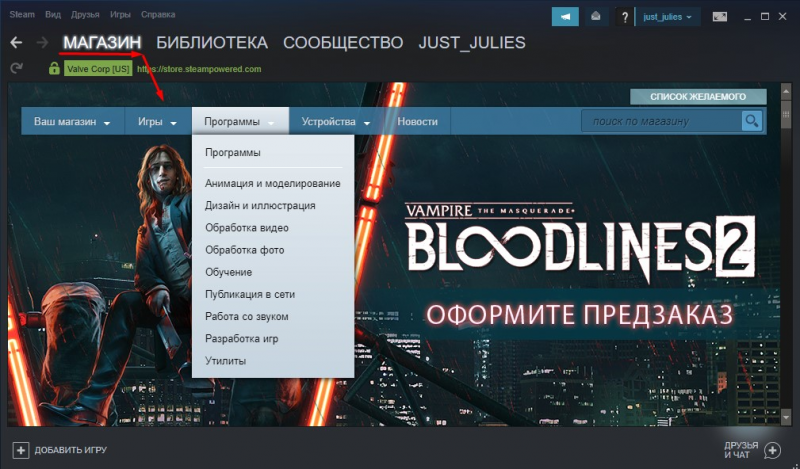Image resolution: width=800 pixels, height=469 pixels.
Task: Open the Устройства dropdown menu
Action: (335, 121)
